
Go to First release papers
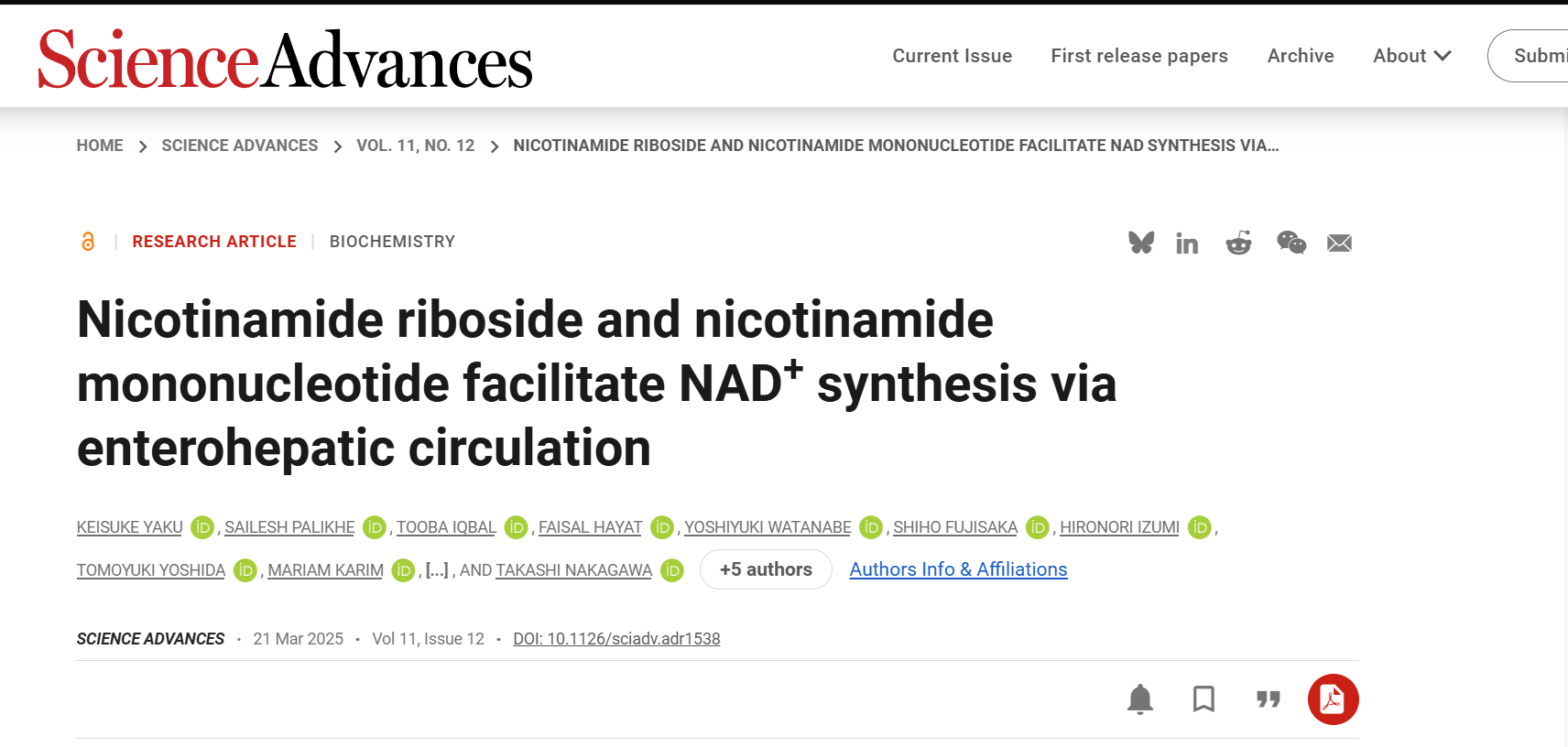click(x=1138, y=56)
